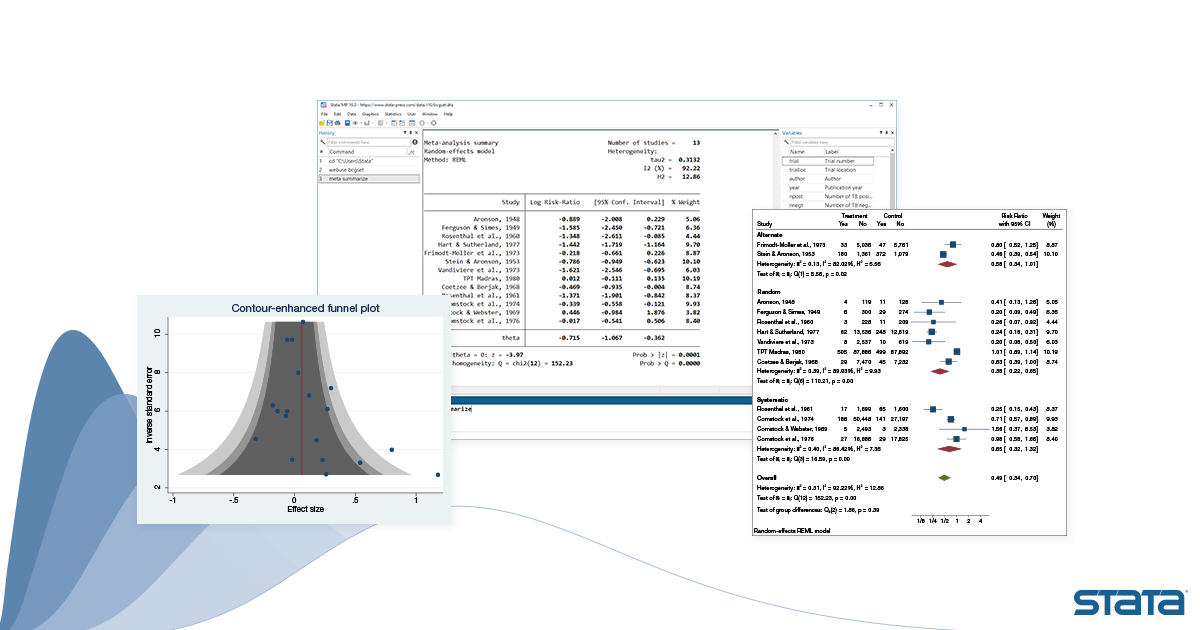Open the Window menu
The height and width of the screenshot is (630, 1200).
tap(432, 114)
